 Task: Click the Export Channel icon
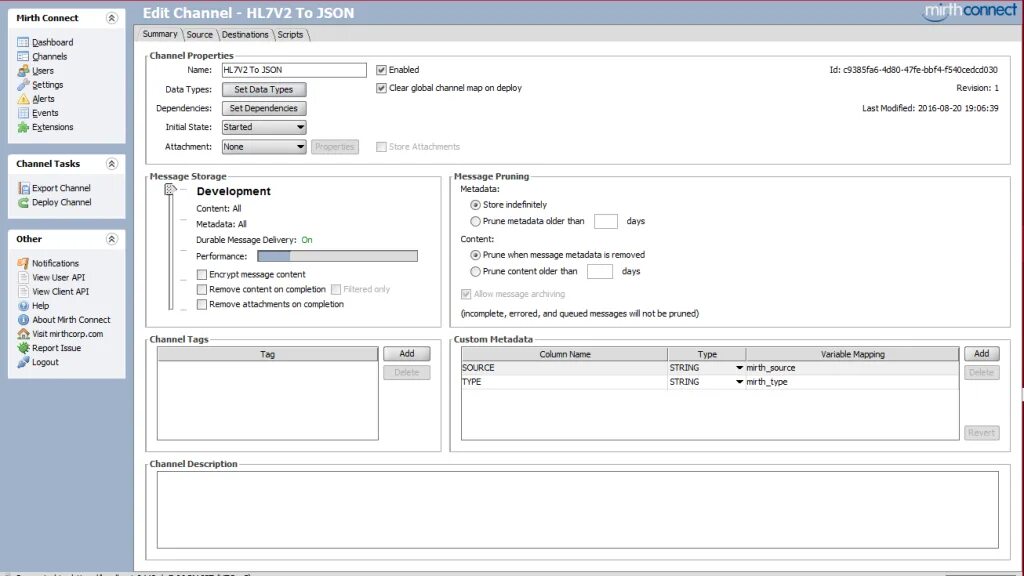[23, 188]
